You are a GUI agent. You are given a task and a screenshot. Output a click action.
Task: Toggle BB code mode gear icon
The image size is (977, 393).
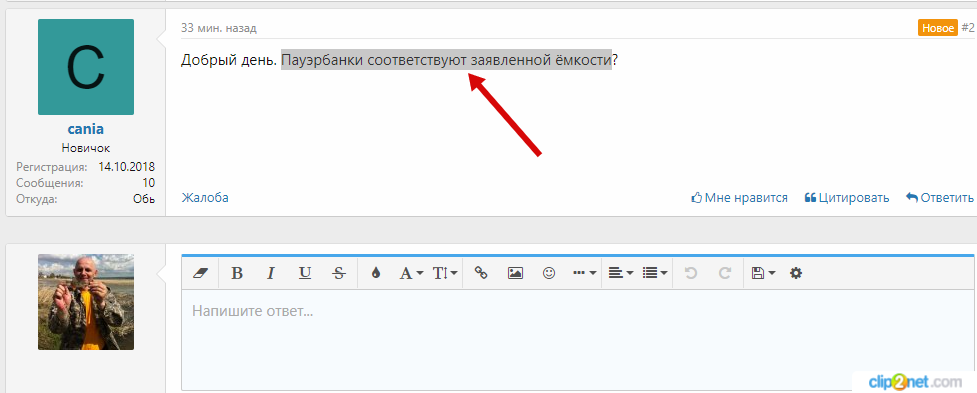click(796, 273)
